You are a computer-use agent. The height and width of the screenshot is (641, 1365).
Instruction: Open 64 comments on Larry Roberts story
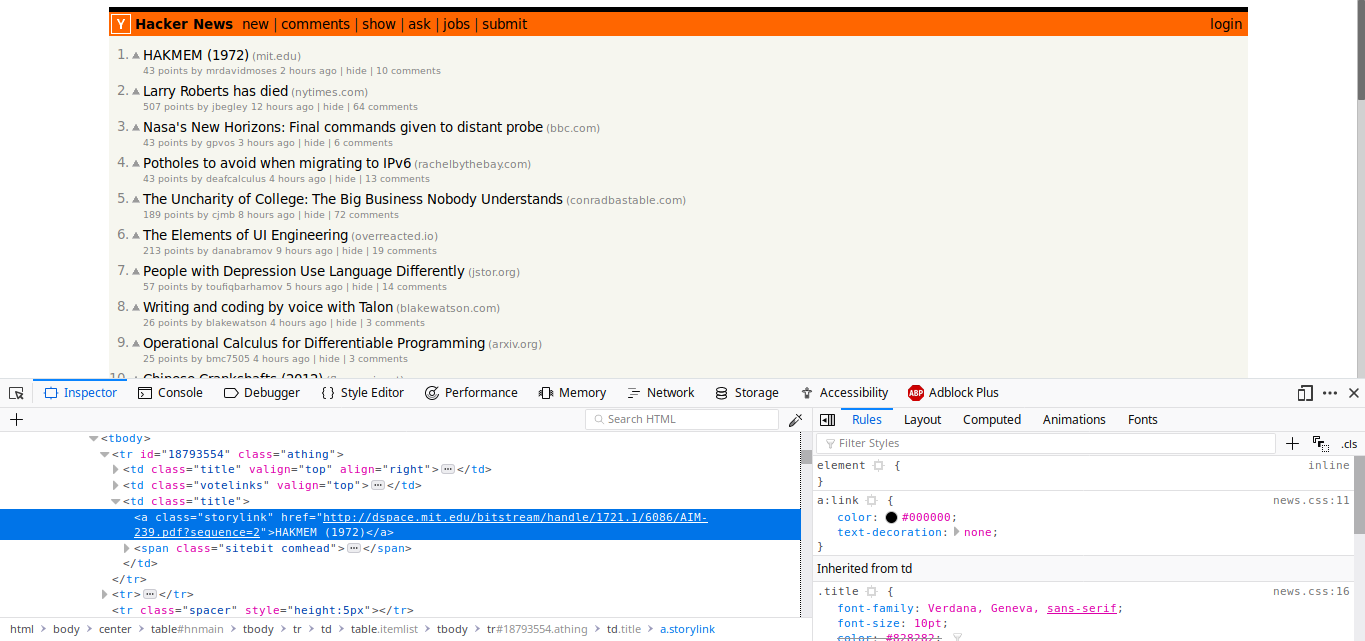385,107
